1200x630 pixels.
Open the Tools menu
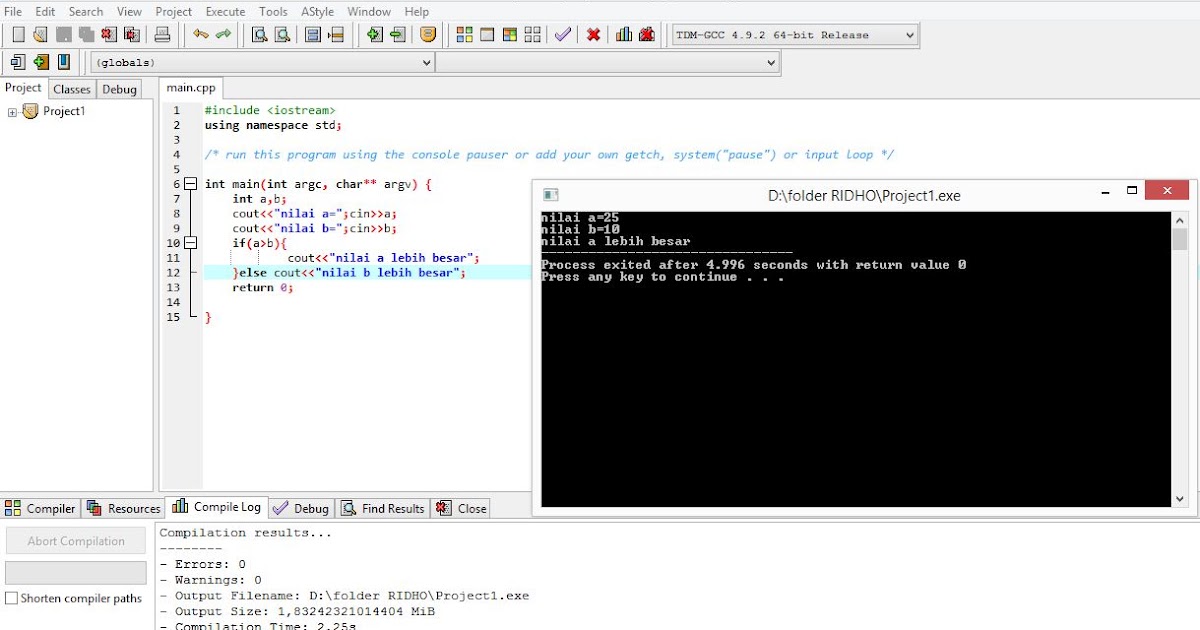(x=273, y=11)
